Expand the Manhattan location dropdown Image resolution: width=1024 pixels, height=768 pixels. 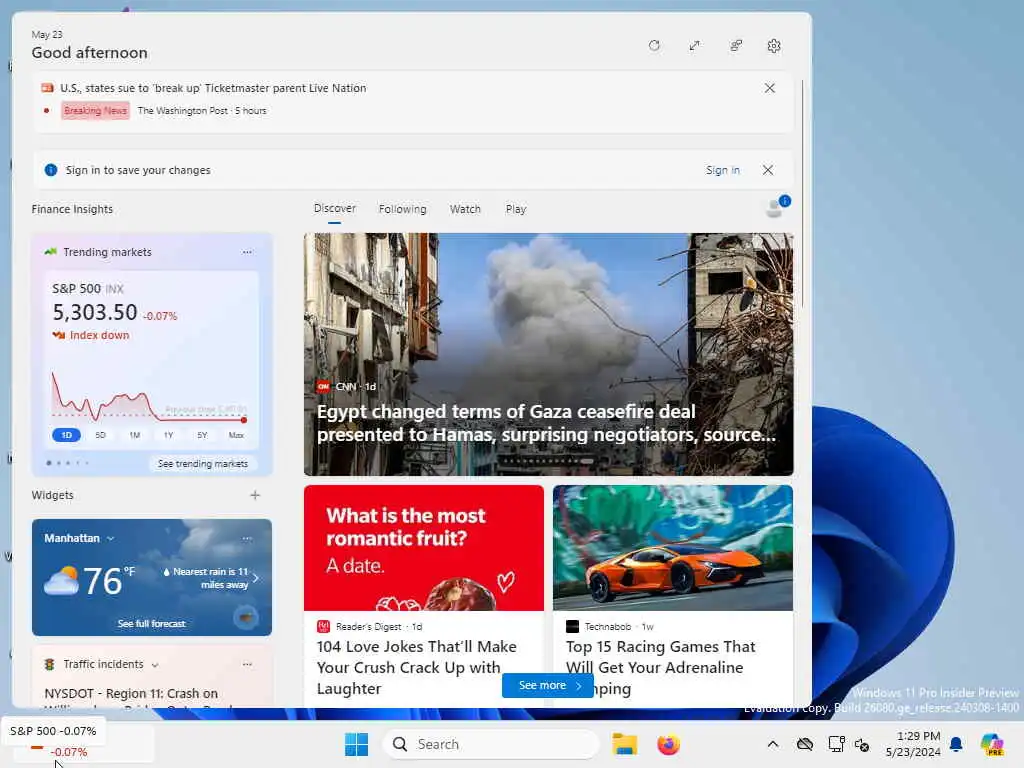click(x=110, y=538)
